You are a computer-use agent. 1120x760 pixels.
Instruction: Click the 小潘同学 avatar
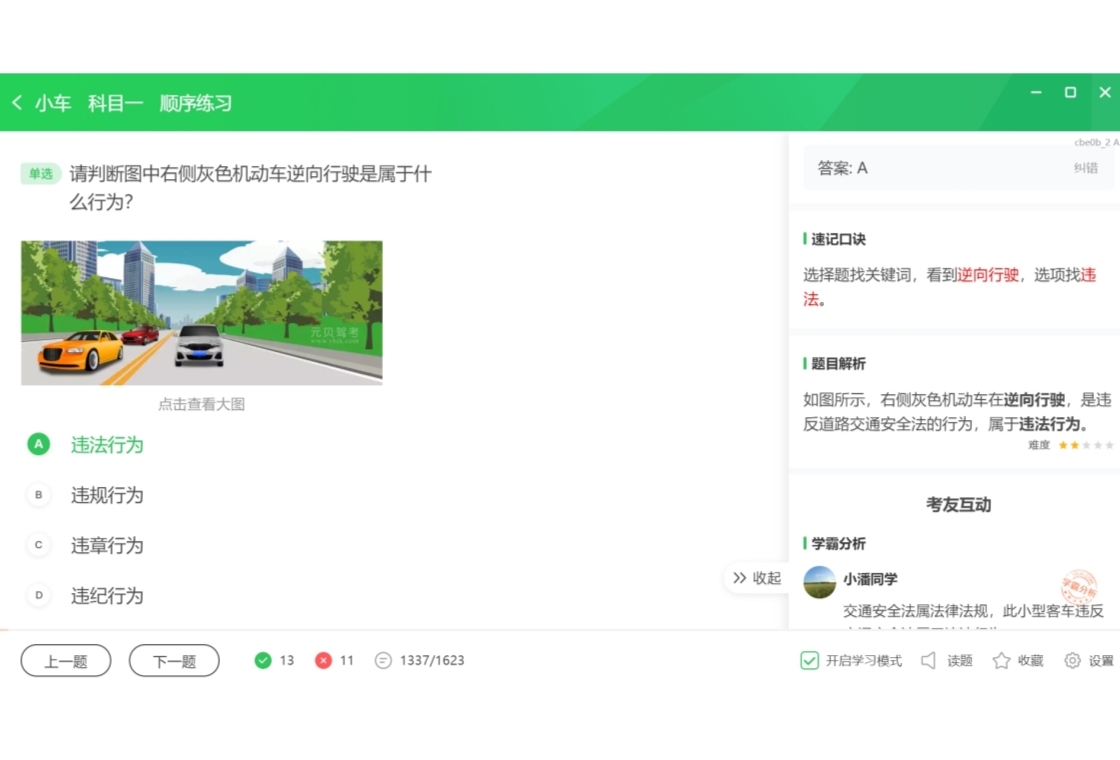(x=819, y=582)
